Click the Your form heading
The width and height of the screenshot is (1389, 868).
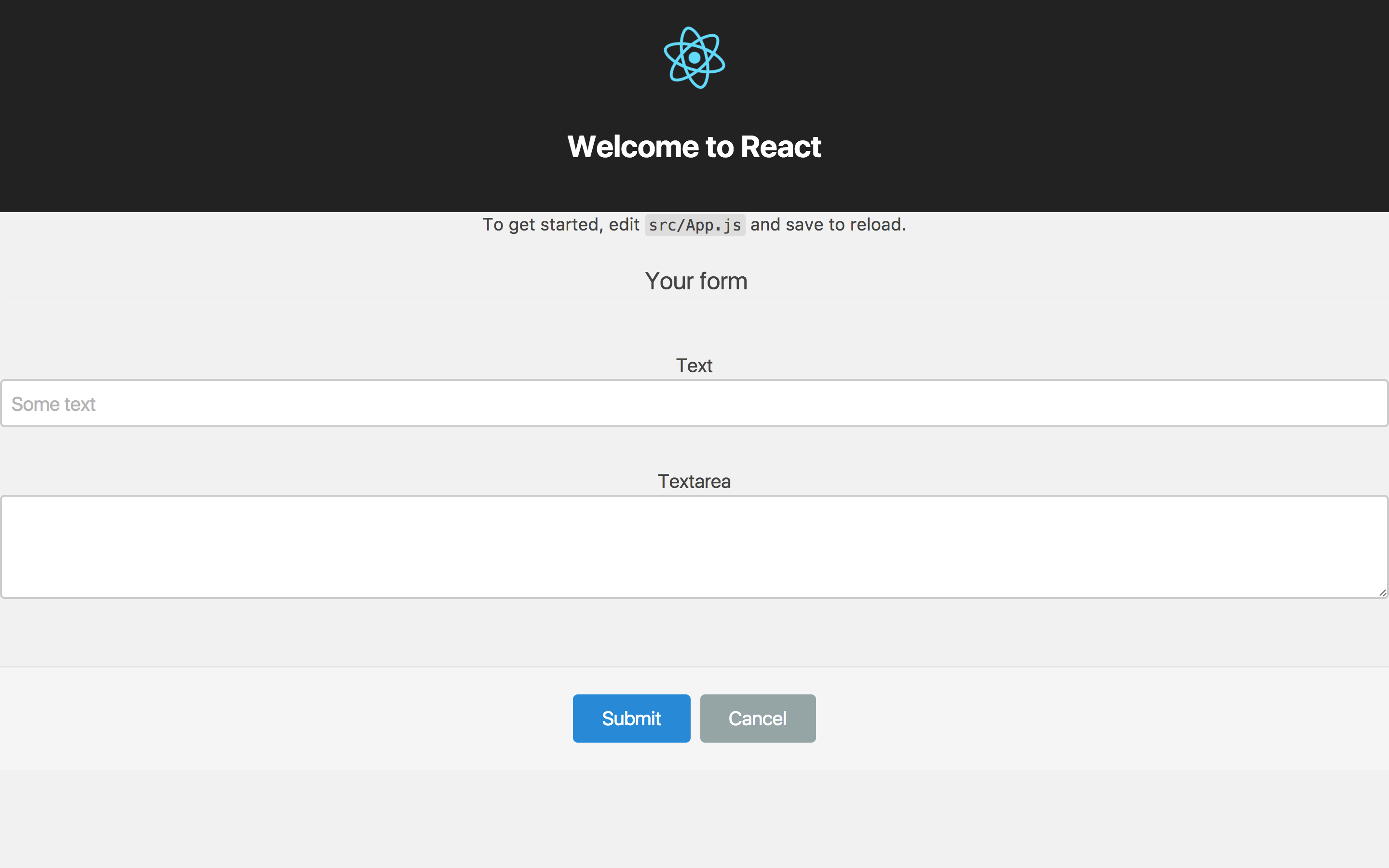pos(695,281)
